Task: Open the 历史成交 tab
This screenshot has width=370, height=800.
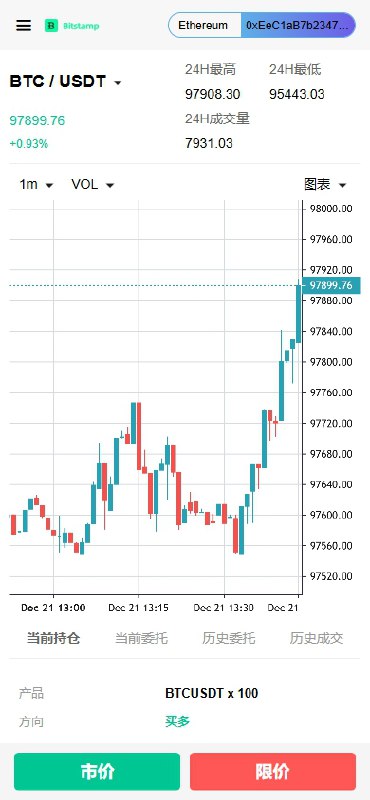Action: tap(316, 638)
